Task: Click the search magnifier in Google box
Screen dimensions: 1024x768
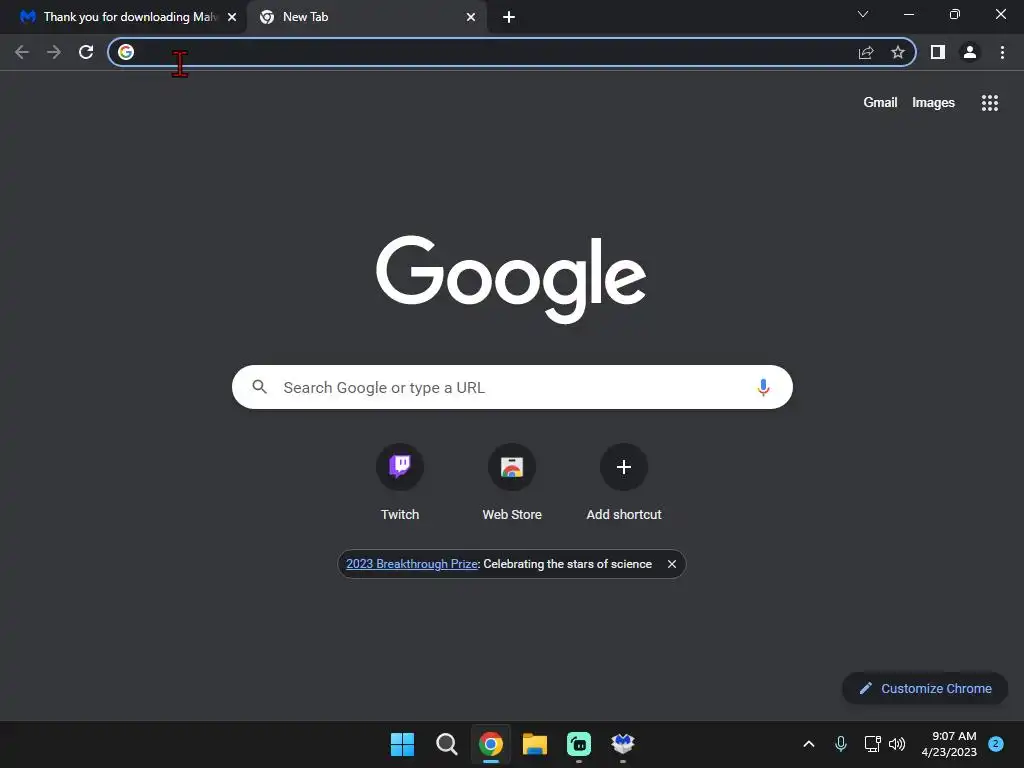Action: click(259, 387)
